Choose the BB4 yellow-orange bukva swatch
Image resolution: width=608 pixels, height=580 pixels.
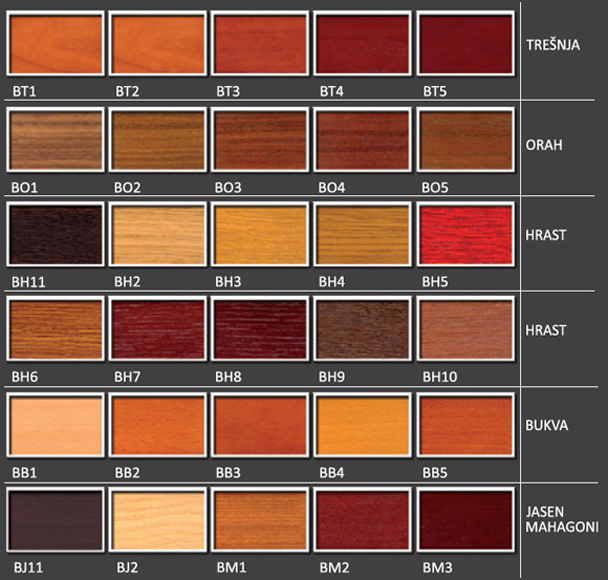(x=362, y=427)
